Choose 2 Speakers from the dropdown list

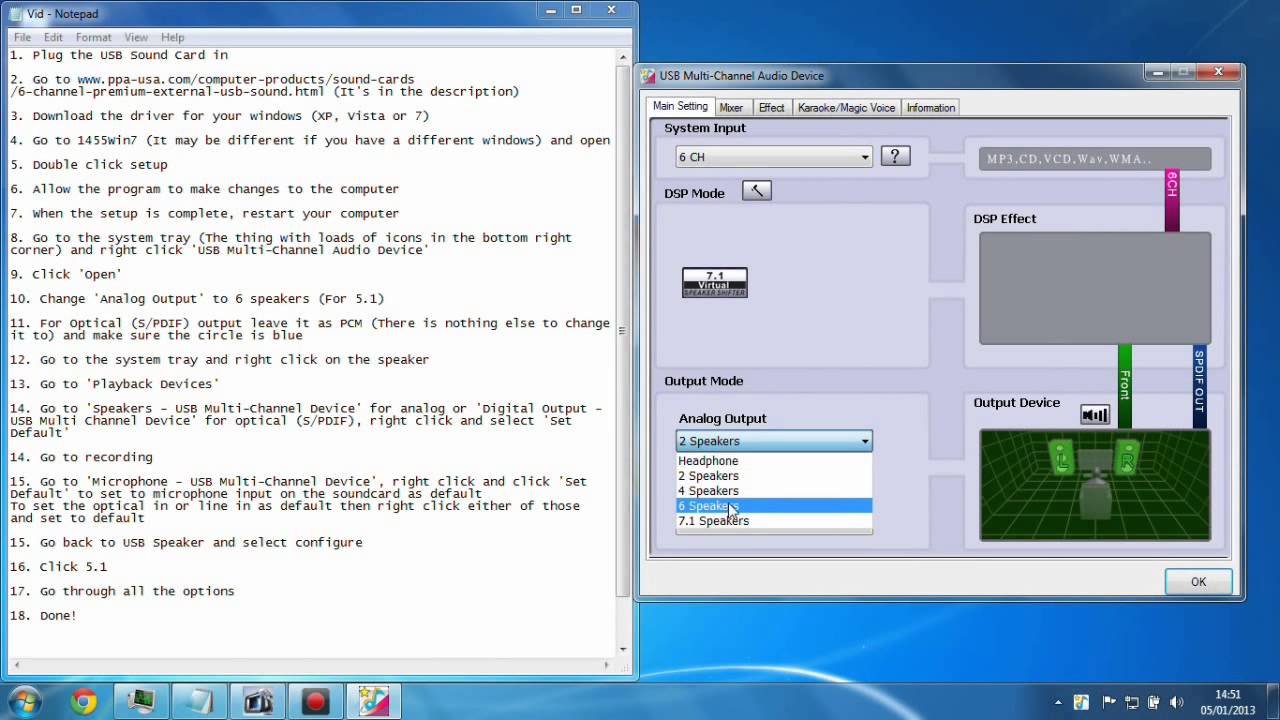(x=774, y=476)
